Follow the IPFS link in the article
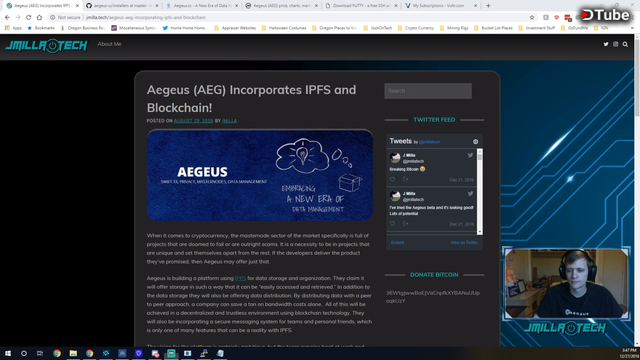This screenshot has height=360, width=640. coord(240,278)
